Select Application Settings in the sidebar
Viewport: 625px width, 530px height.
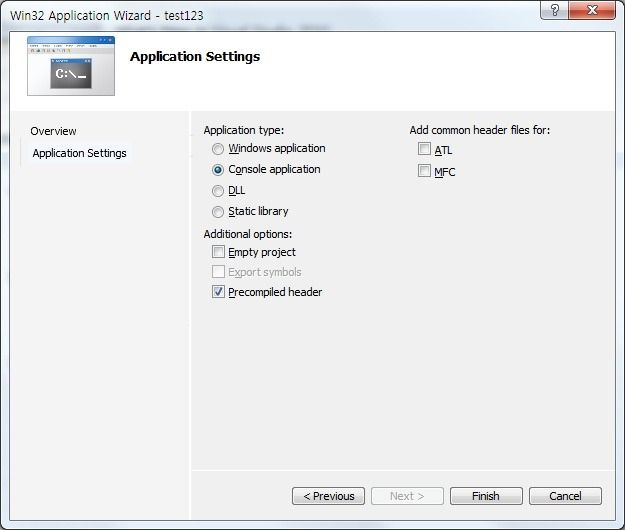click(x=79, y=153)
